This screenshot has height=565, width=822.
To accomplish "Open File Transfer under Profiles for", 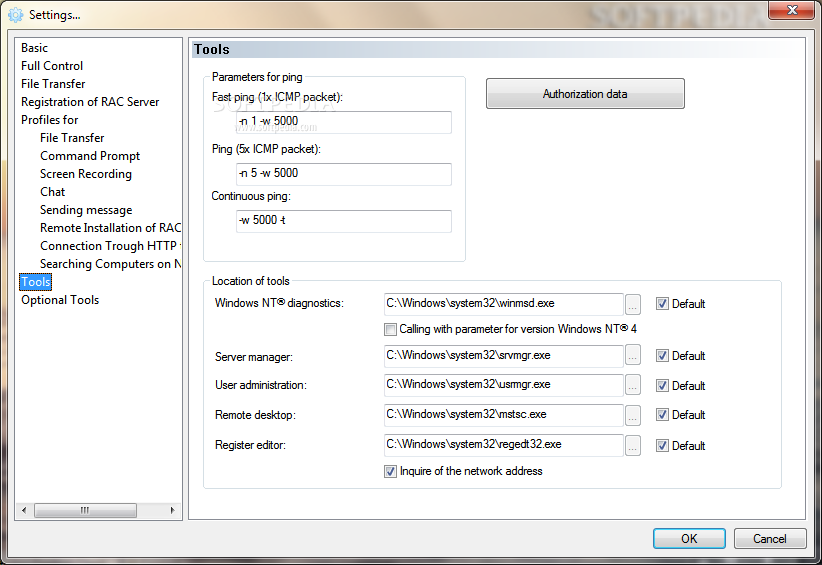I will pos(72,138).
